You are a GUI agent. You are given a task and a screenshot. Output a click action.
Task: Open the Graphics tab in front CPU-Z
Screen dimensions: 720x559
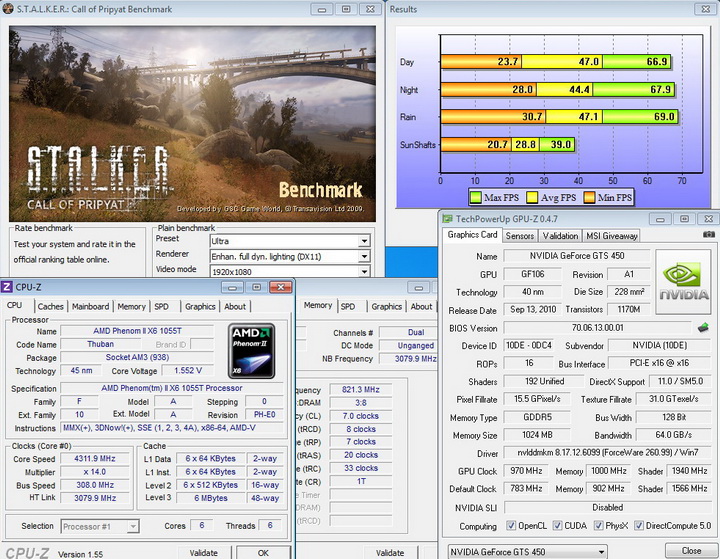pos(200,306)
